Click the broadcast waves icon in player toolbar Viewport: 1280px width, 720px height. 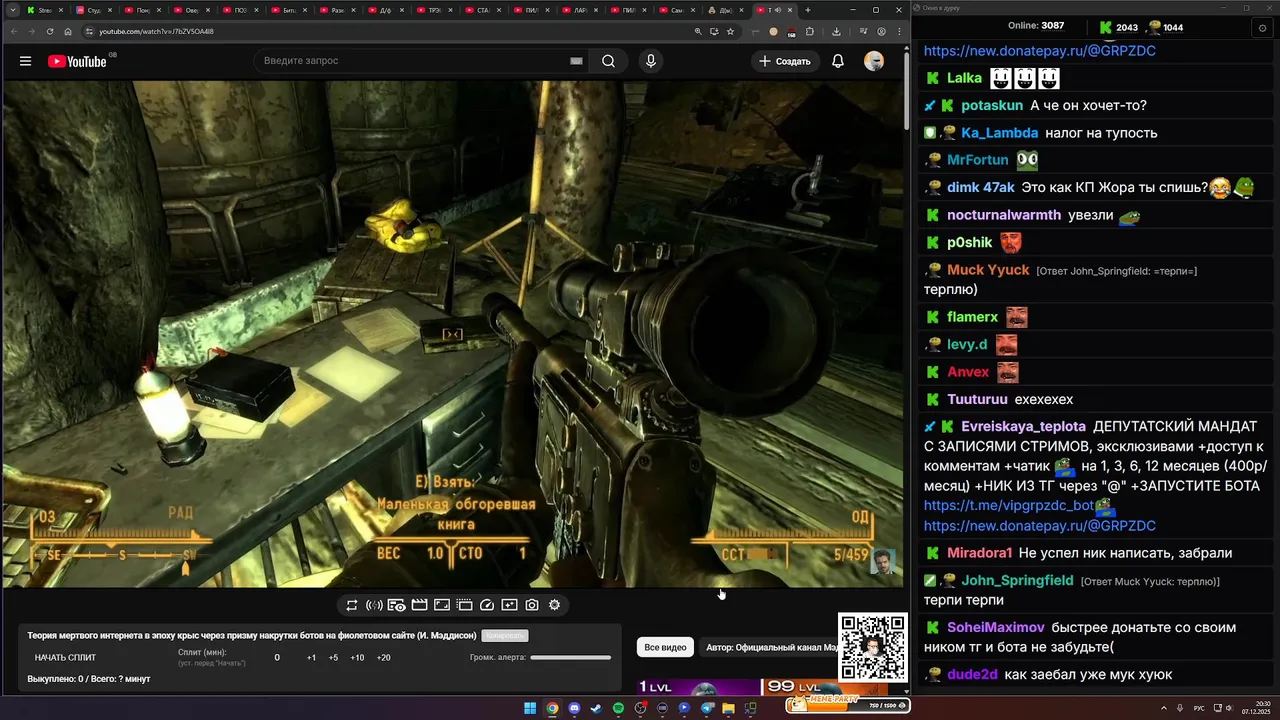[374, 605]
